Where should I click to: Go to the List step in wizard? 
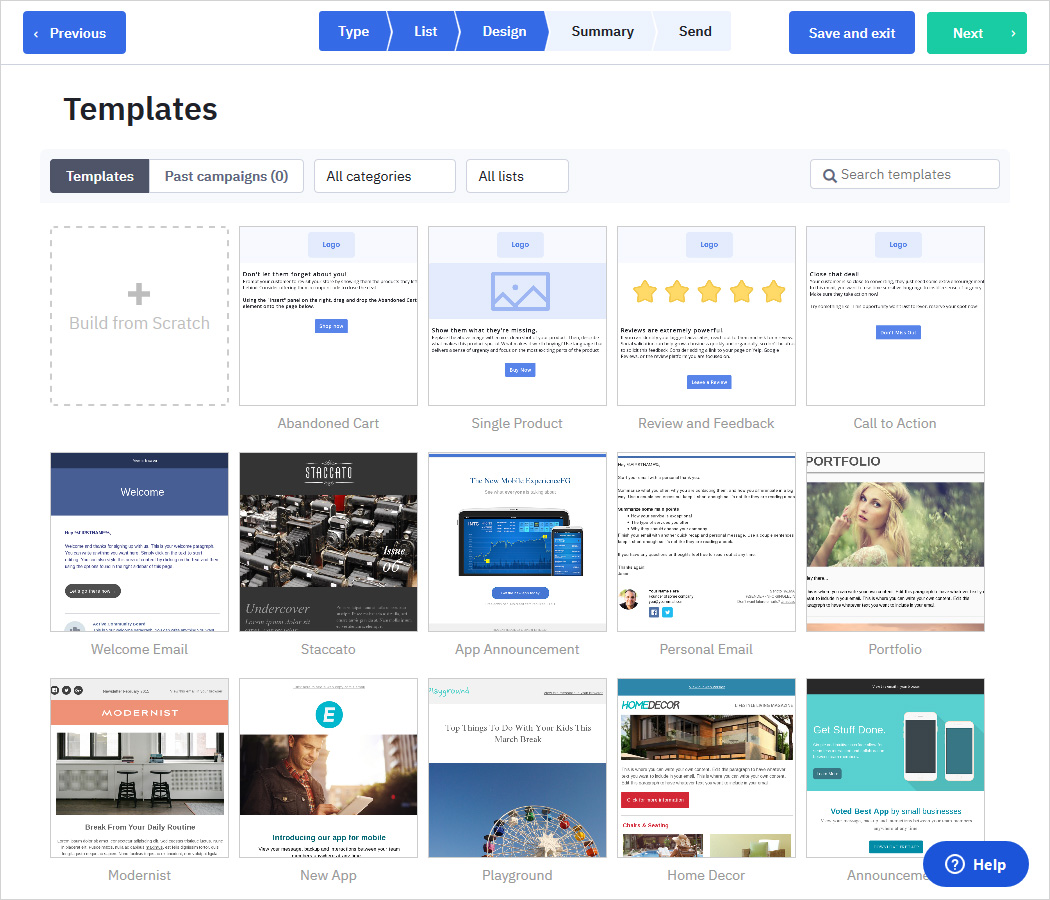pos(425,31)
